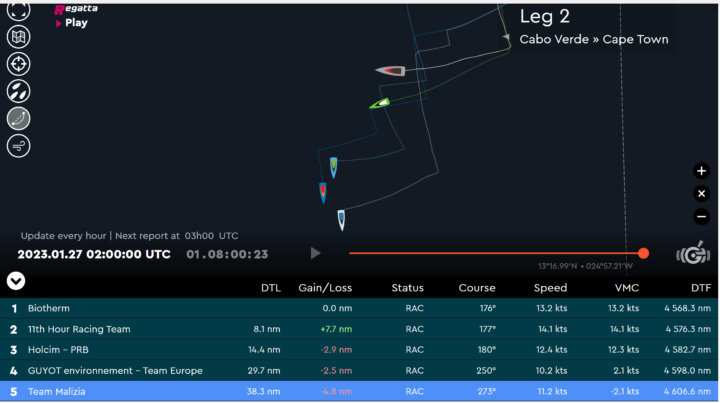Click the orange timeline track
The image size is (720, 403).
(x=494, y=253)
